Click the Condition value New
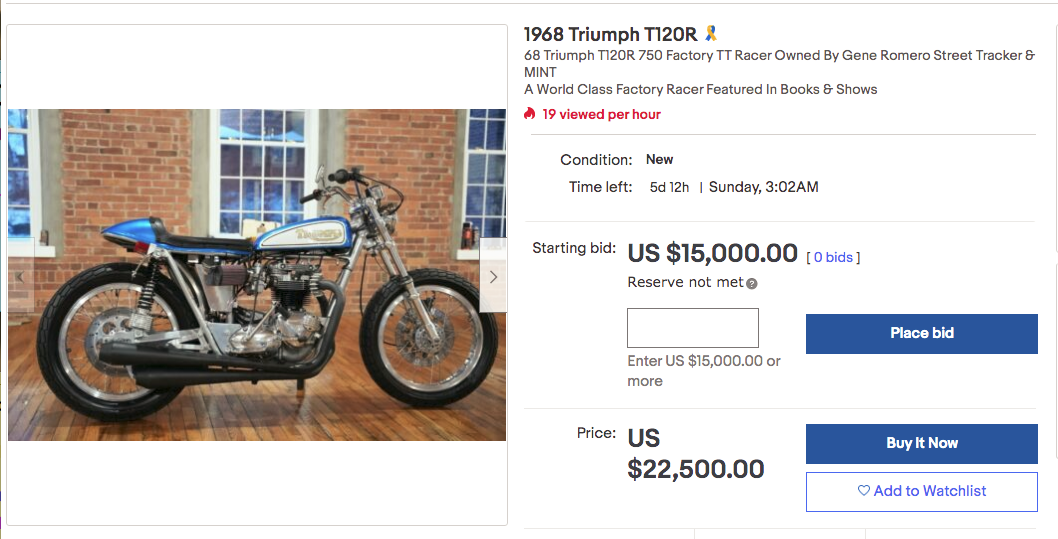 coord(659,159)
